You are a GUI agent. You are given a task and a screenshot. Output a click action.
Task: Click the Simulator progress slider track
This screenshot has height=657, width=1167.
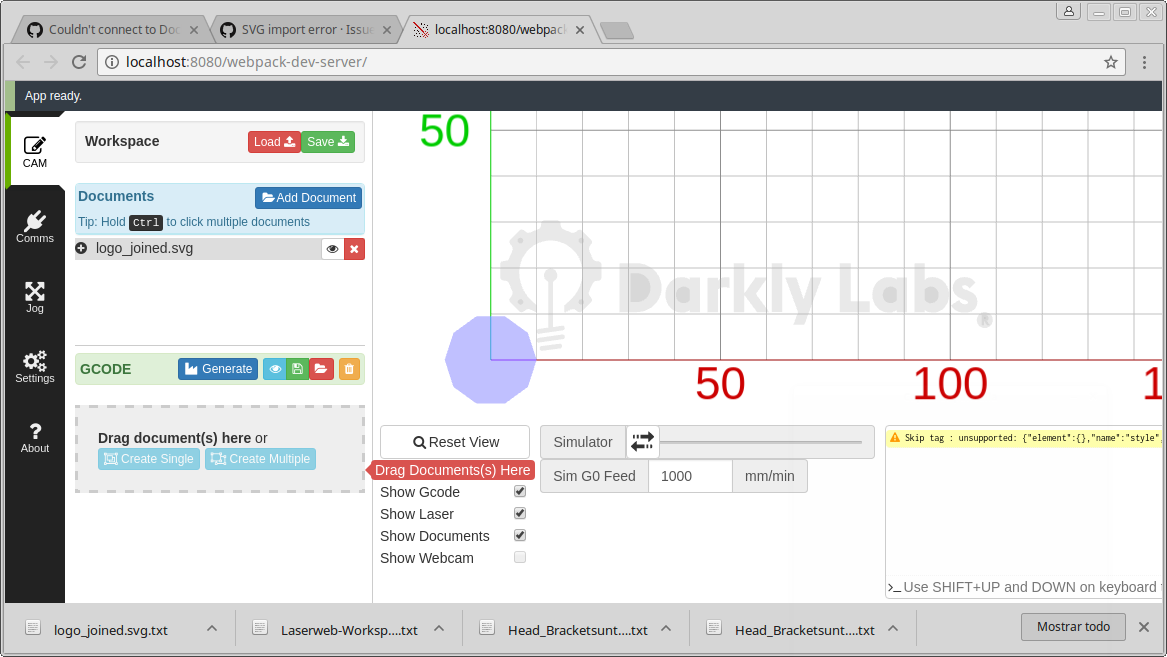pyautogui.click(x=760, y=442)
